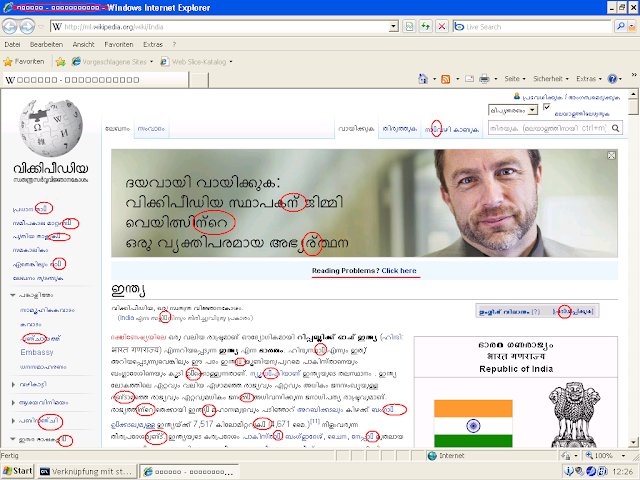Screen dimensions: 640x480
Task: Click the Compatibility View icon beside address bar
Action: click(409, 27)
